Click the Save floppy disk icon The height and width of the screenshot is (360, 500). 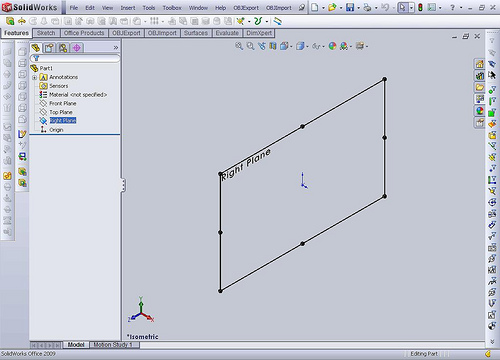[x=350, y=7]
